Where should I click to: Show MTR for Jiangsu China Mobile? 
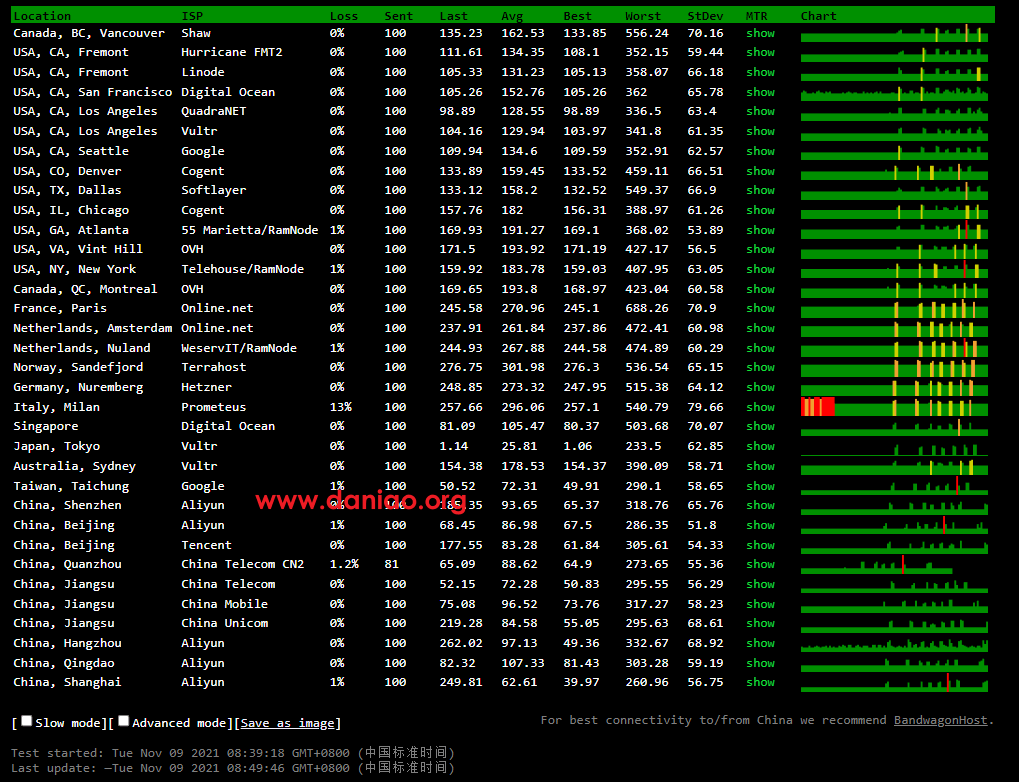click(760, 604)
